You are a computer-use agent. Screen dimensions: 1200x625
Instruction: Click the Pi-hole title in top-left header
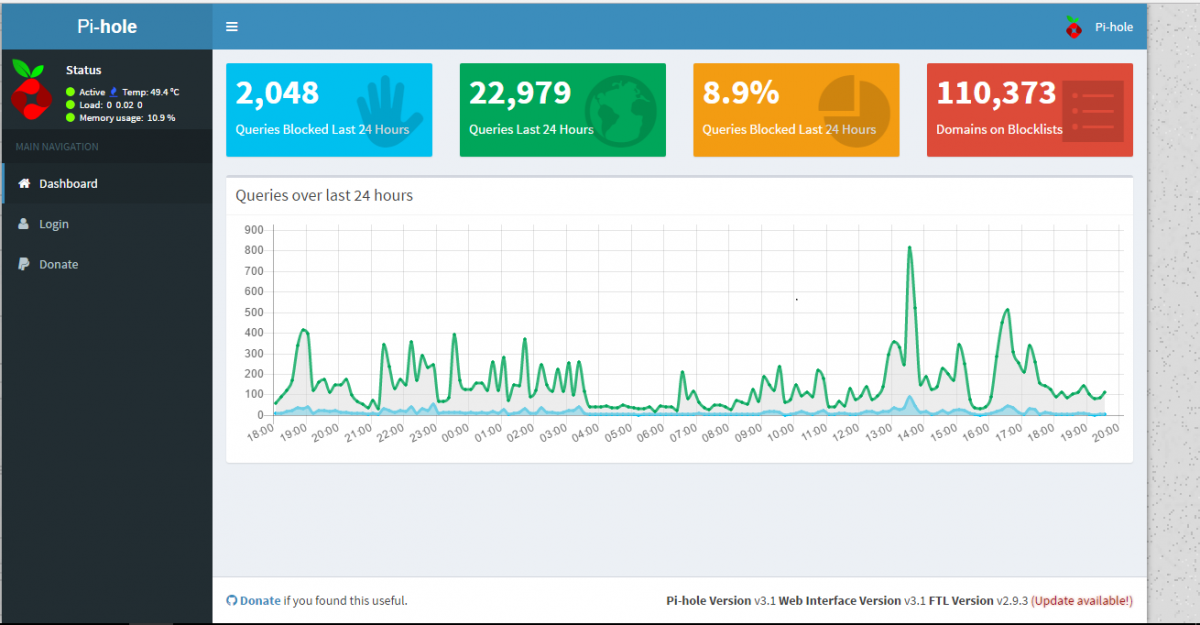click(107, 27)
